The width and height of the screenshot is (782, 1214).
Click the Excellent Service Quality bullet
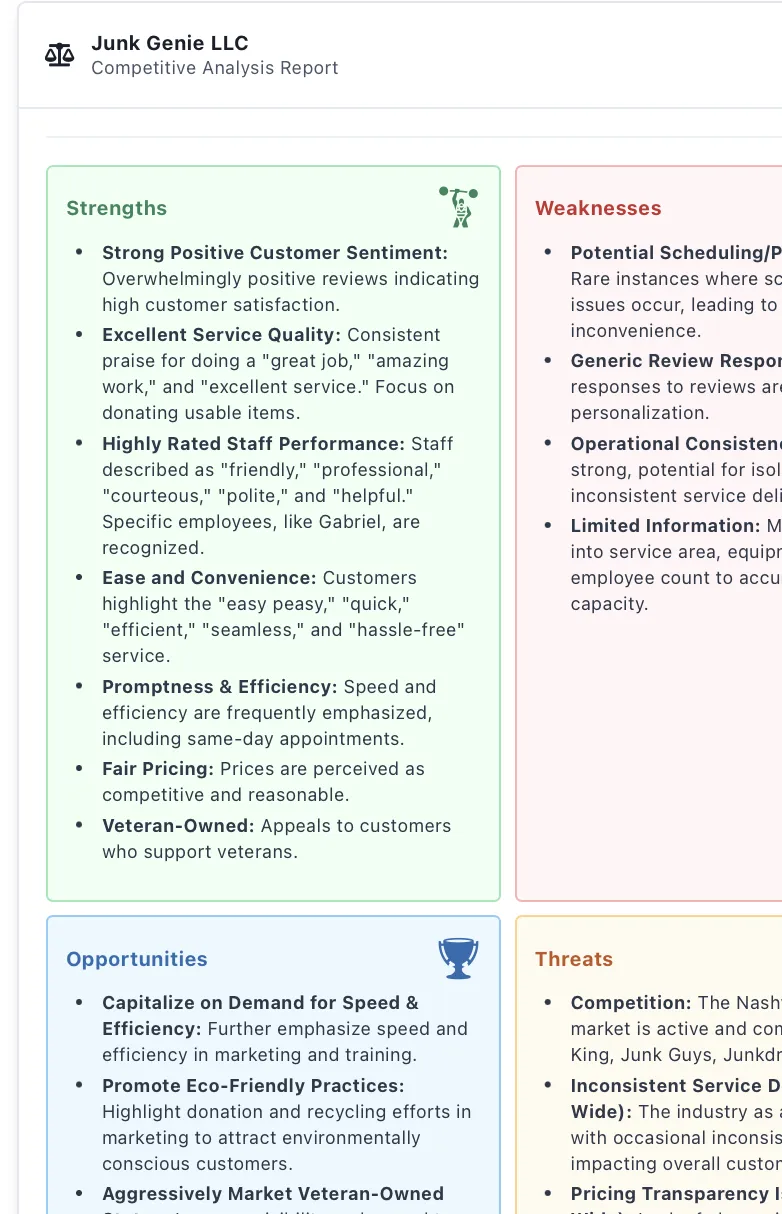pyautogui.click(x=221, y=335)
